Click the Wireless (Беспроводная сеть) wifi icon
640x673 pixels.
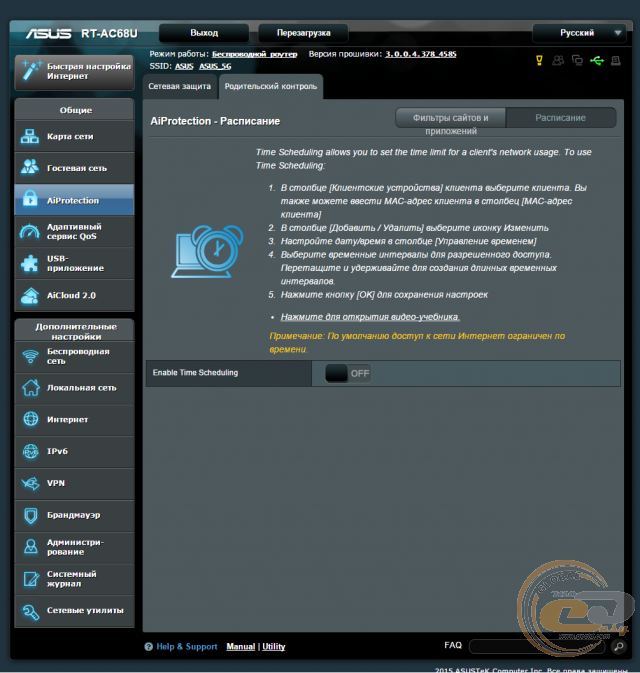tap(30, 356)
